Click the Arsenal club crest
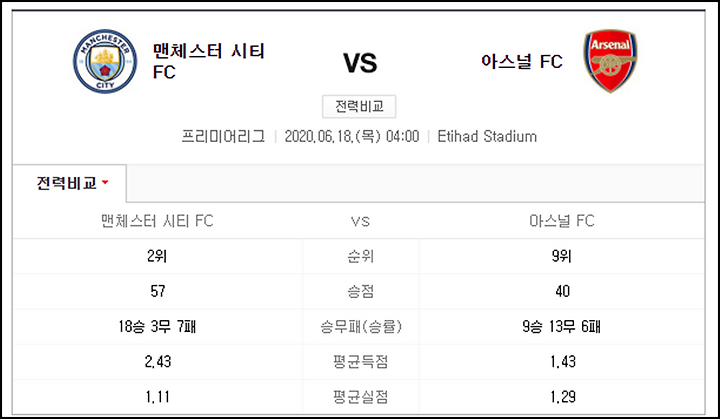The image size is (720, 419). coord(610,61)
